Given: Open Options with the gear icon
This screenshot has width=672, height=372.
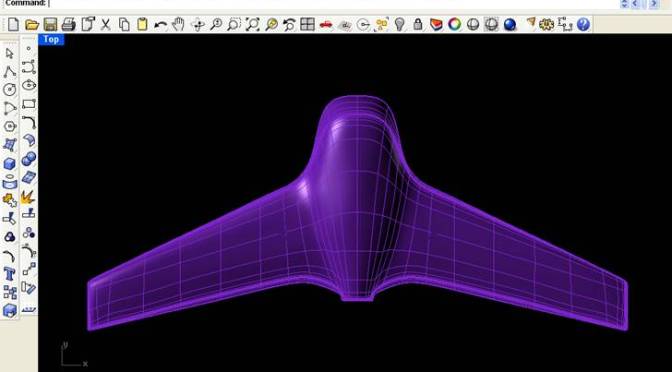Looking at the screenshot, I should tap(546, 24).
